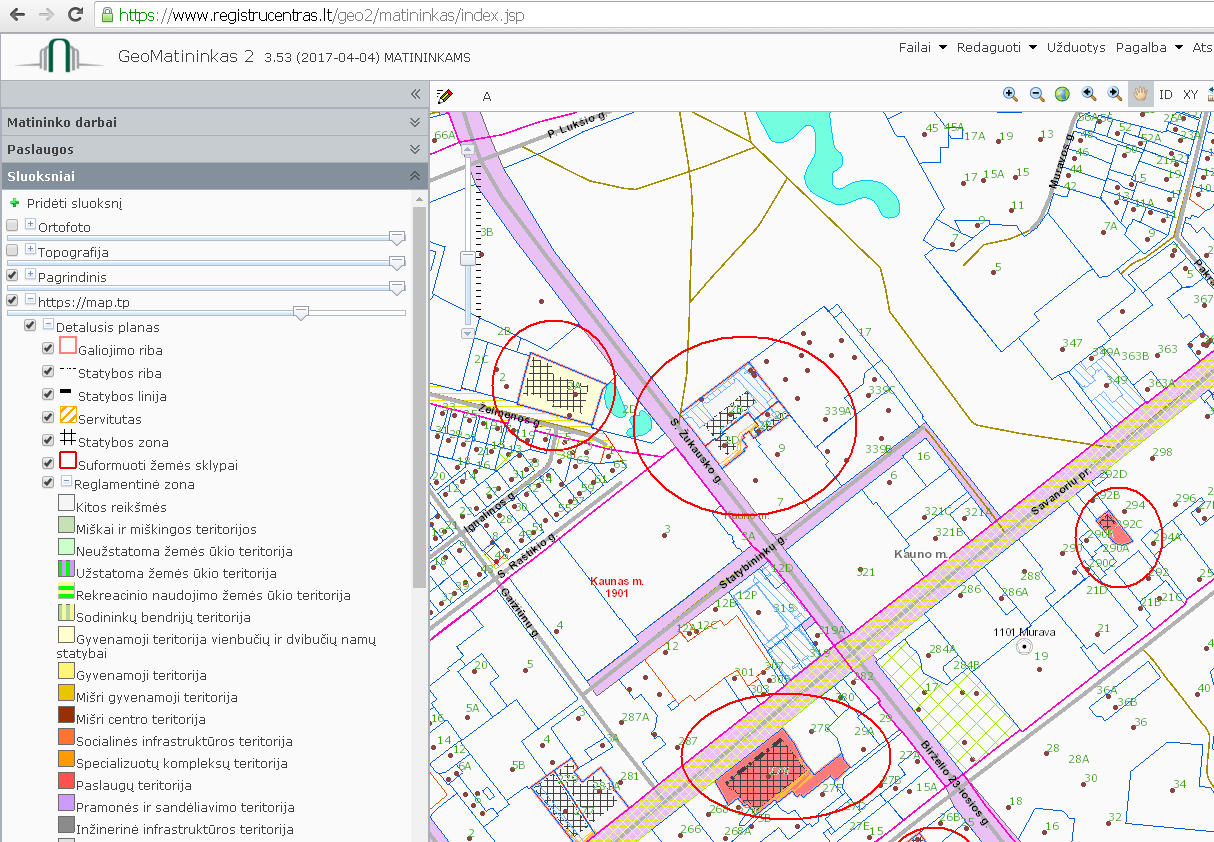This screenshot has height=842, width=1214.
Task: Expand the Matininko darbai panel
Action: [x=414, y=122]
